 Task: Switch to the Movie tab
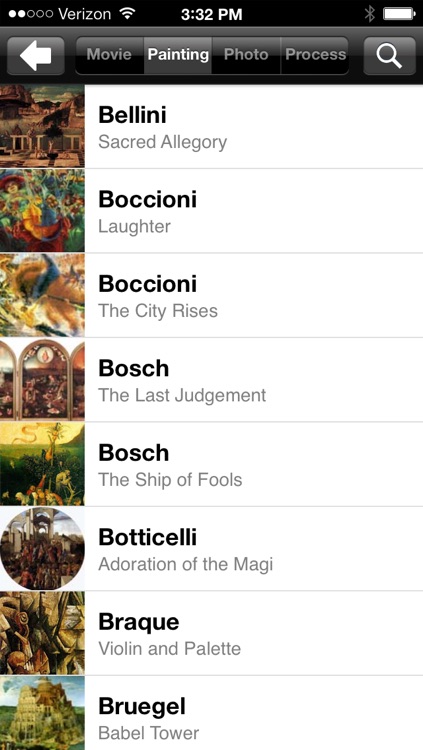[x=110, y=55]
